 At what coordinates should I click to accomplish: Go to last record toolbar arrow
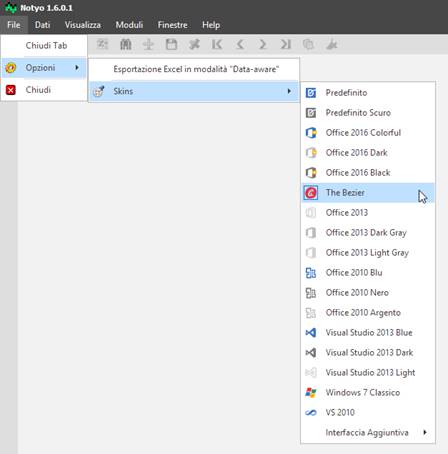point(286,44)
